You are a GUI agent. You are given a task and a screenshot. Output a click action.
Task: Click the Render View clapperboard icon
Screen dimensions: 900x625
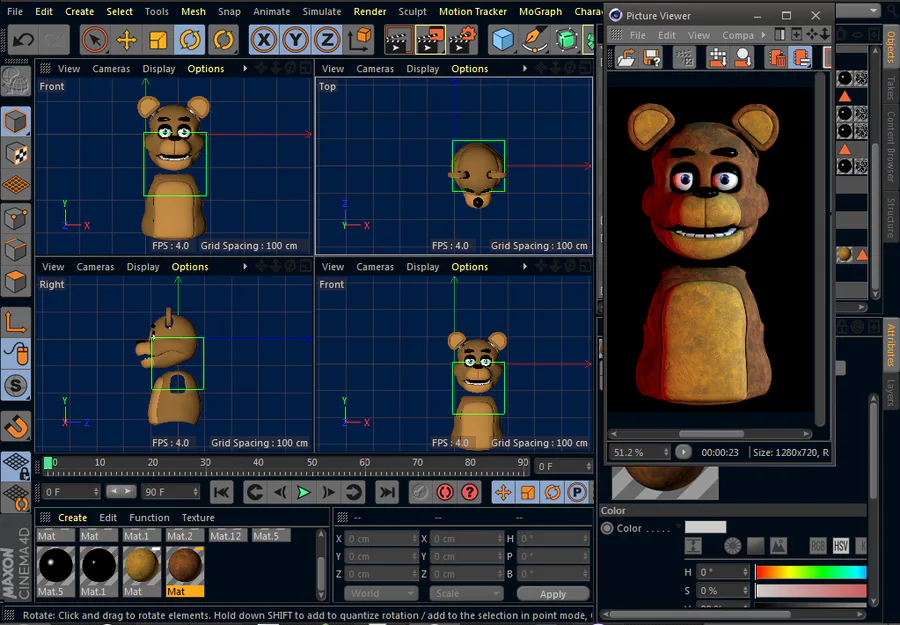click(397, 40)
